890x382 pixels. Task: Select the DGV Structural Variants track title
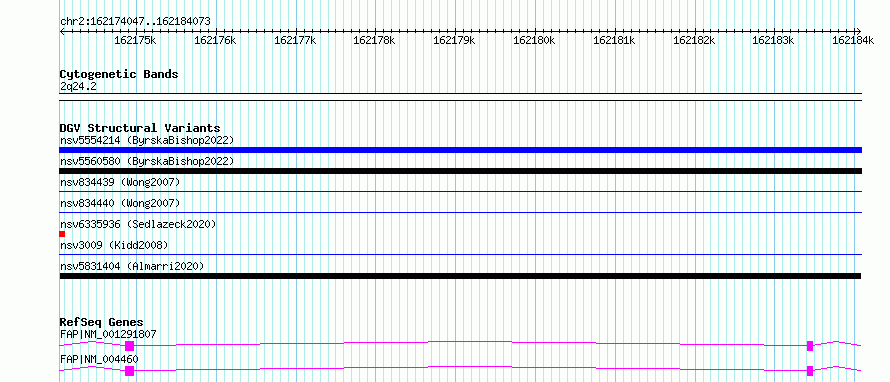pos(140,128)
